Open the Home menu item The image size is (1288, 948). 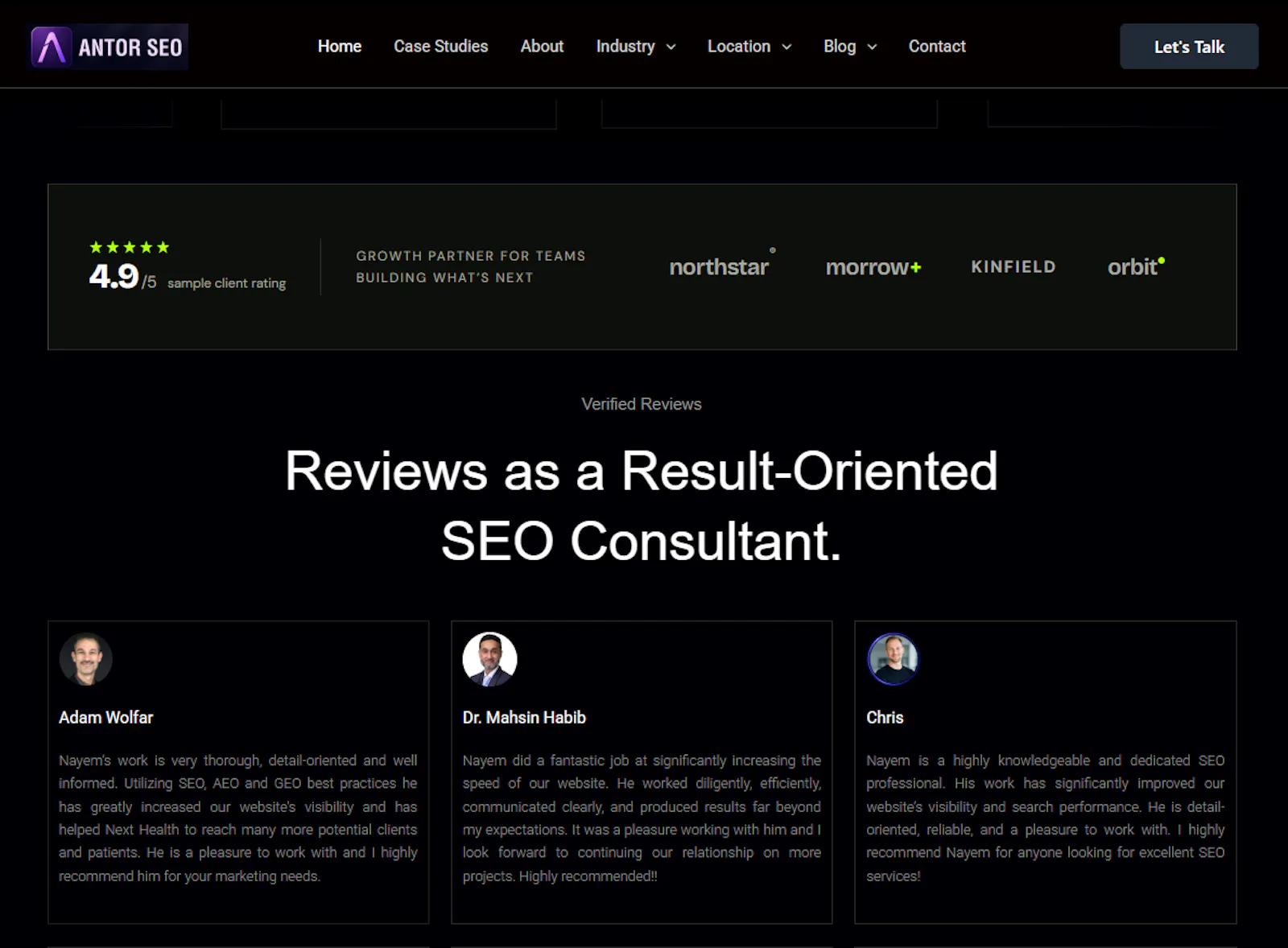pyautogui.click(x=339, y=47)
